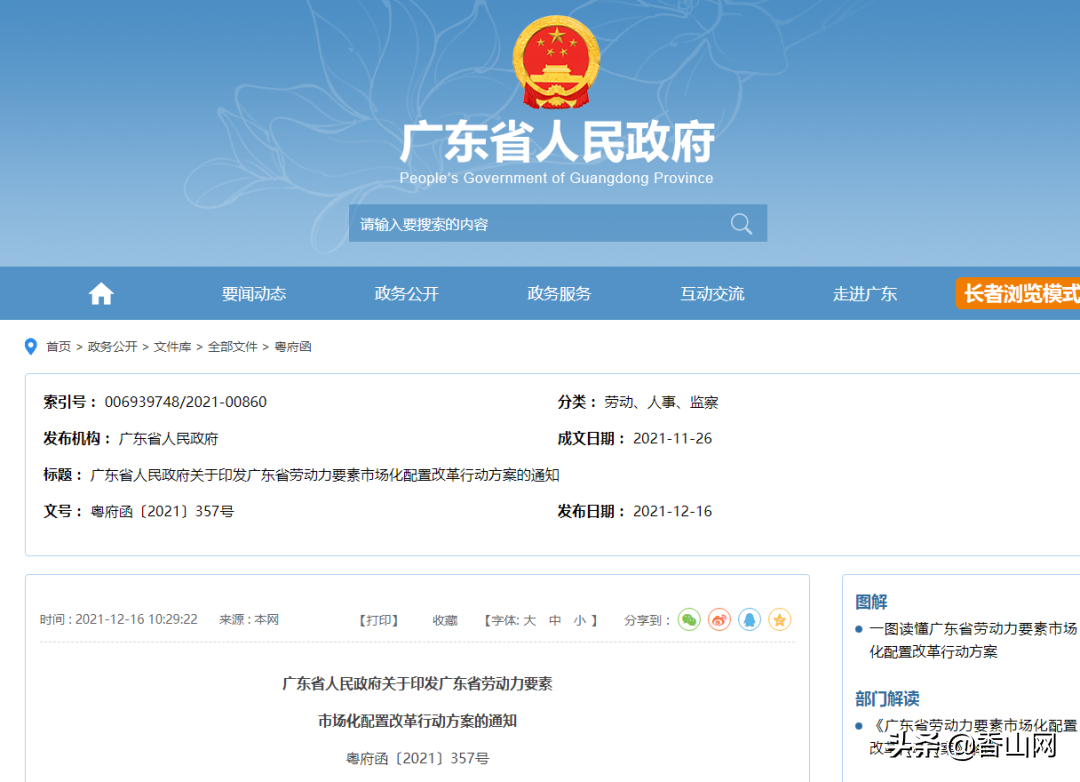Image resolution: width=1080 pixels, height=782 pixels.
Task: Go to 全部文件 in breadcrumb
Action: click(233, 347)
